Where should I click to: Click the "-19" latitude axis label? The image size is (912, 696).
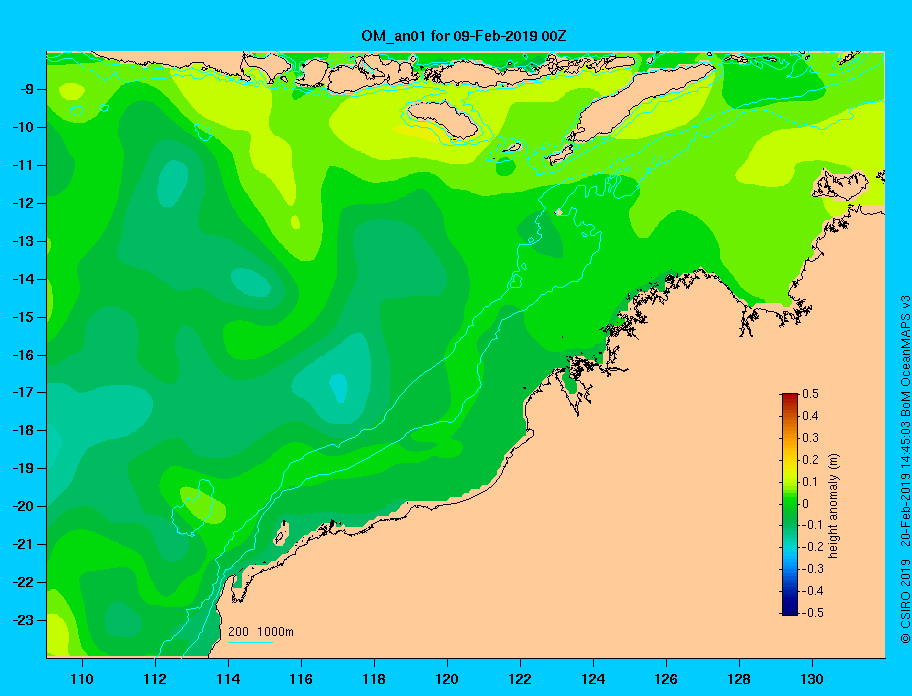tap(22, 468)
